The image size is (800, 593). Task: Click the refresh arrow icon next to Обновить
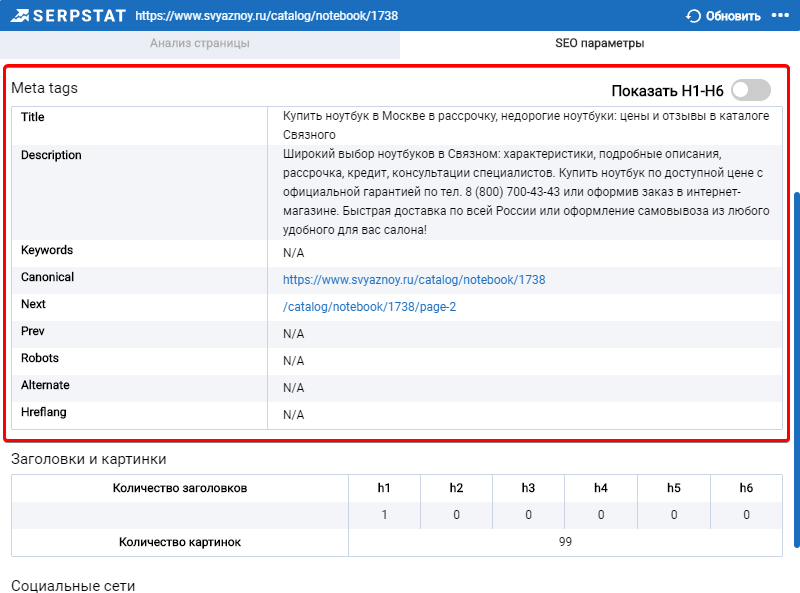pos(693,16)
